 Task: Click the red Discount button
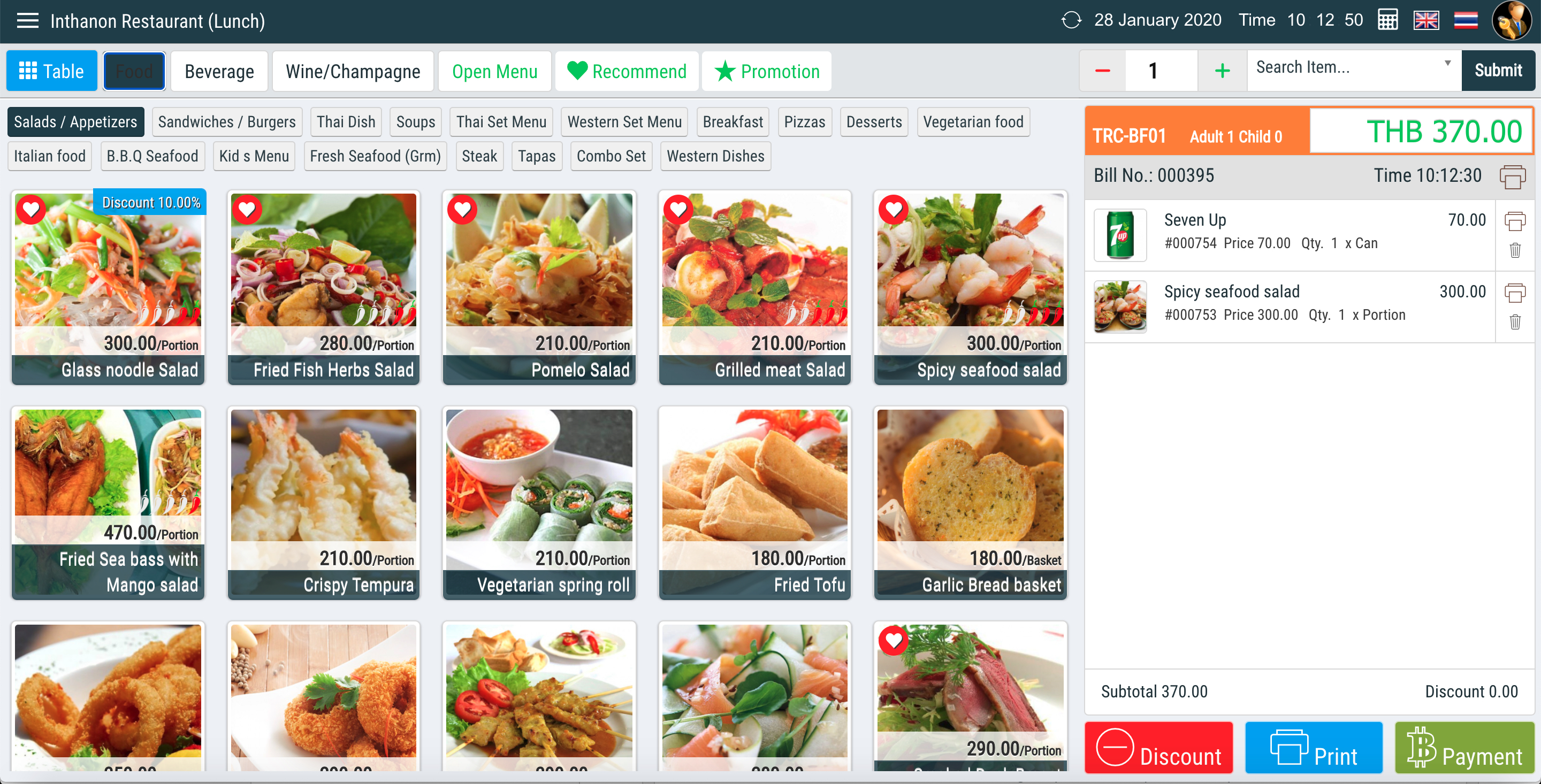(1159, 748)
